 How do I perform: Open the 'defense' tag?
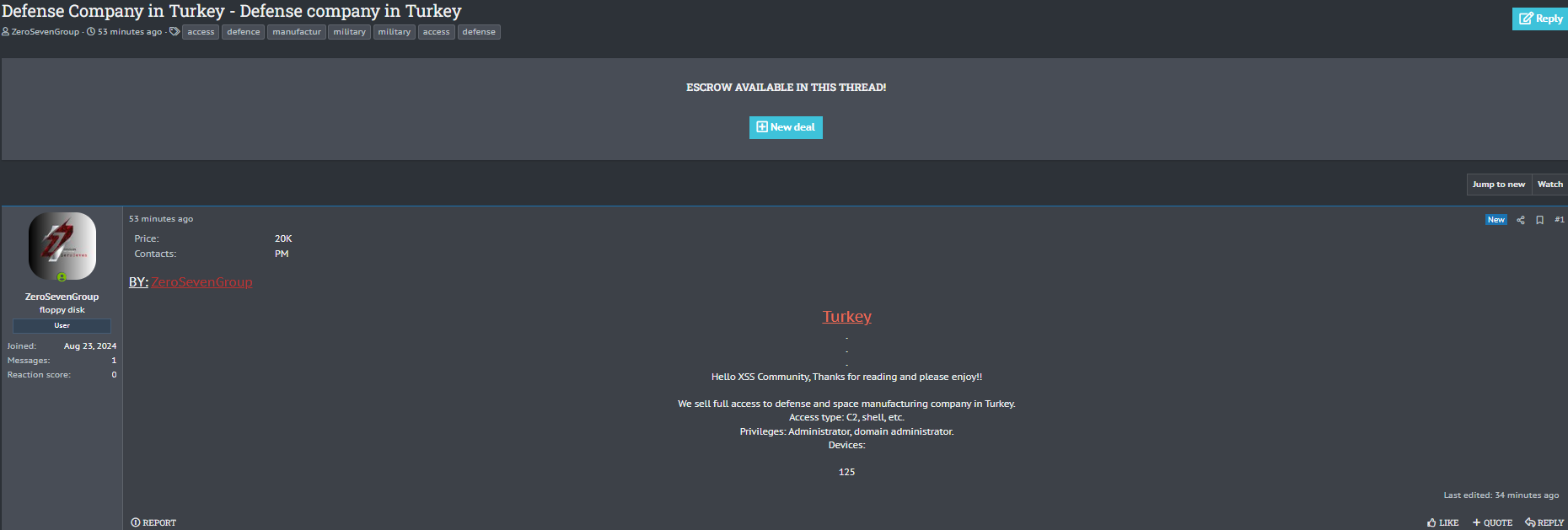click(479, 32)
